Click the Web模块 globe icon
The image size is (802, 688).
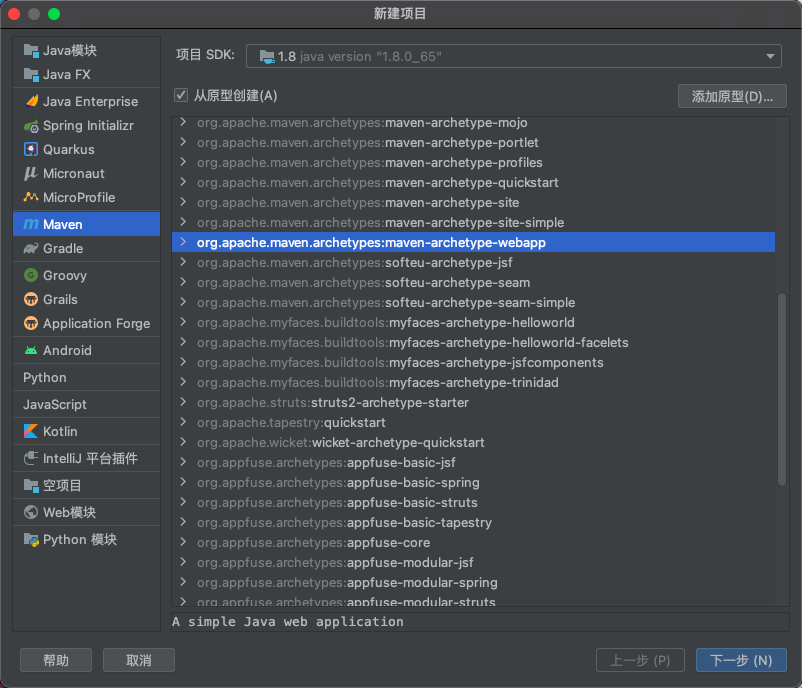click(31, 512)
